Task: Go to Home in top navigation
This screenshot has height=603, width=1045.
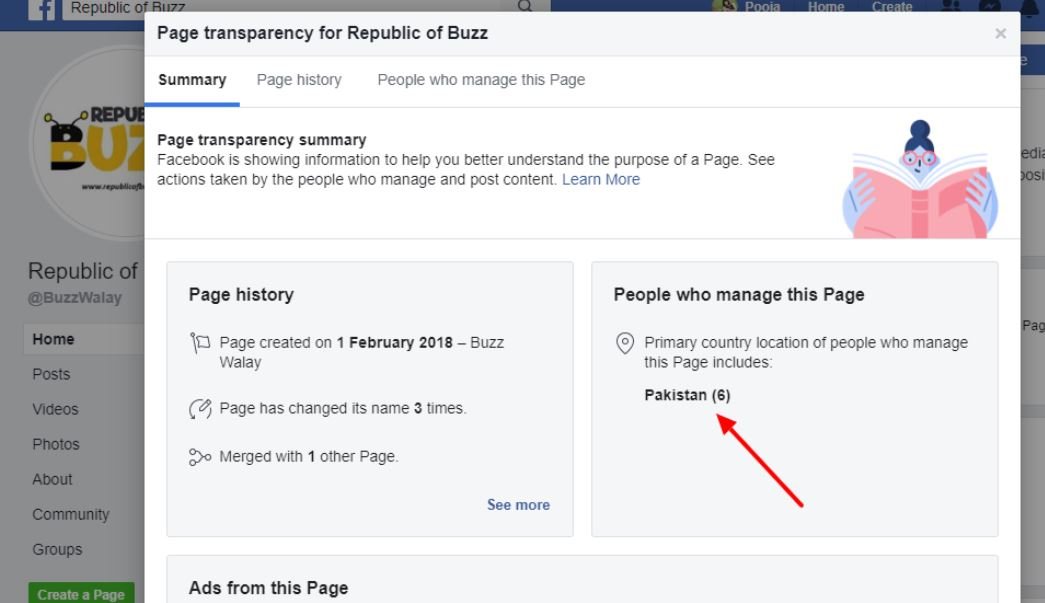Action: click(826, 7)
